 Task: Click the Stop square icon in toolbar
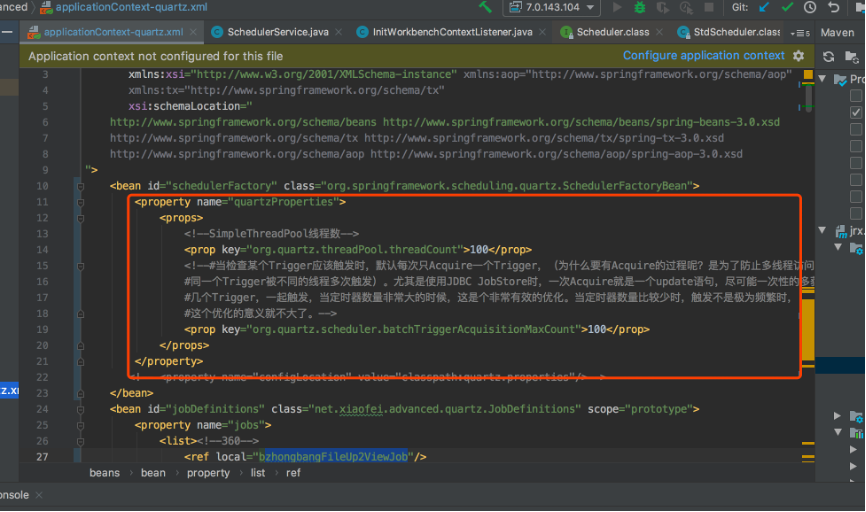709,7
